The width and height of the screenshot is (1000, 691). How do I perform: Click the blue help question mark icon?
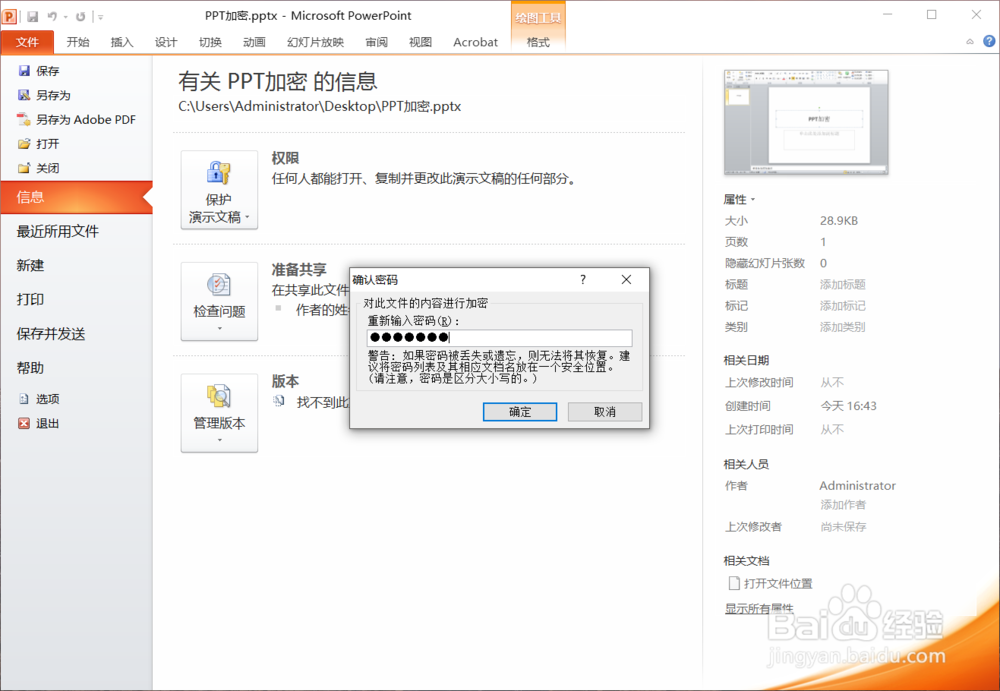(x=989, y=41)
